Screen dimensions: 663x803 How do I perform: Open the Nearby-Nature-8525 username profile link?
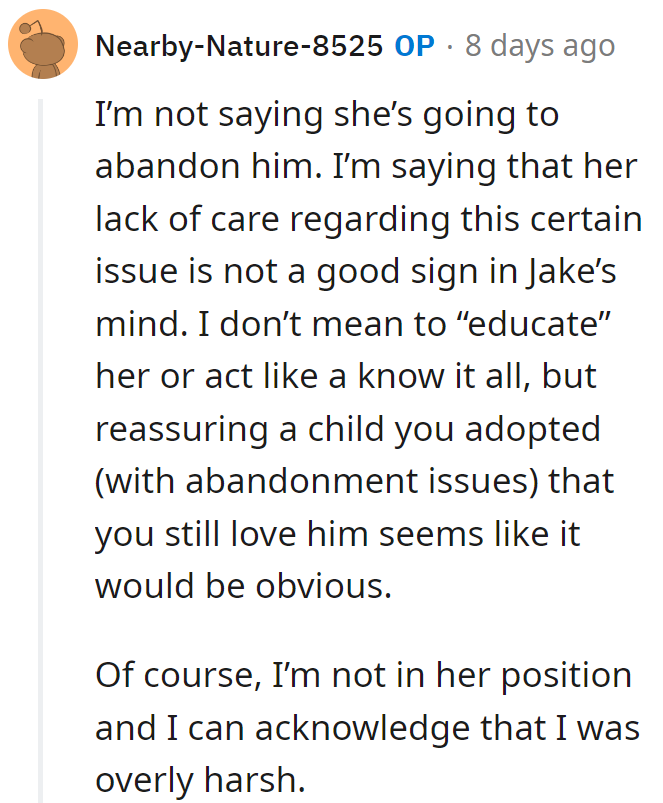[x=240, y=46]
